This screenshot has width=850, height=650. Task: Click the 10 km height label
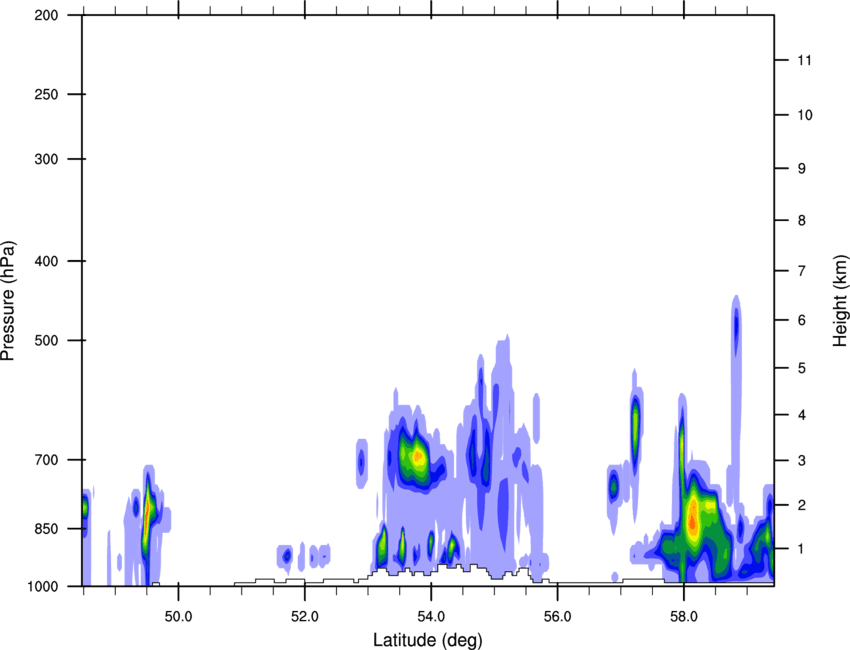(x=805, y=115)
